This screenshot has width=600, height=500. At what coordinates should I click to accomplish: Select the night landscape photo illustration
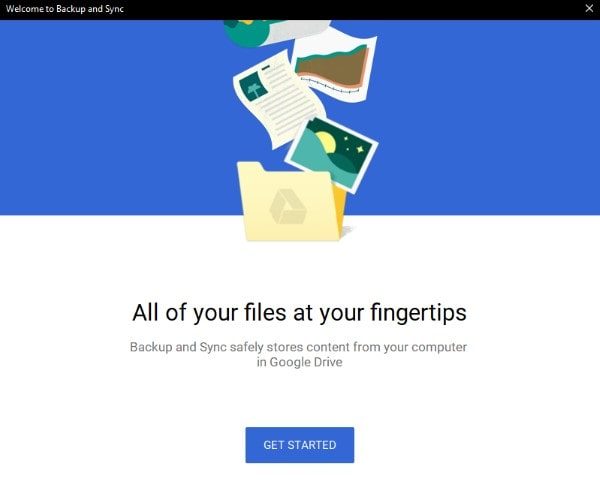click(x=331, y=154)
